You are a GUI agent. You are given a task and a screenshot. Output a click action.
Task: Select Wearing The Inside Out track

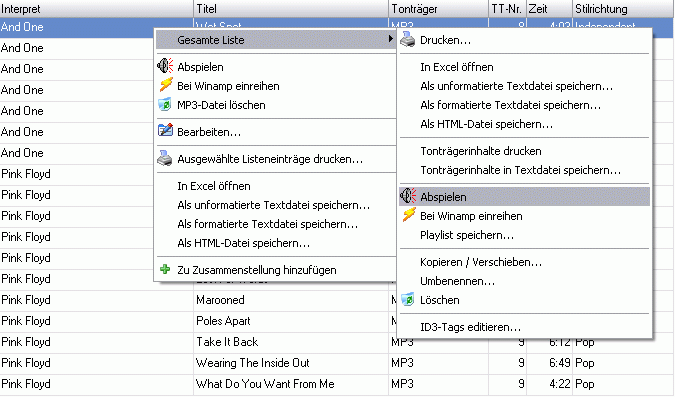coord(253,363)
